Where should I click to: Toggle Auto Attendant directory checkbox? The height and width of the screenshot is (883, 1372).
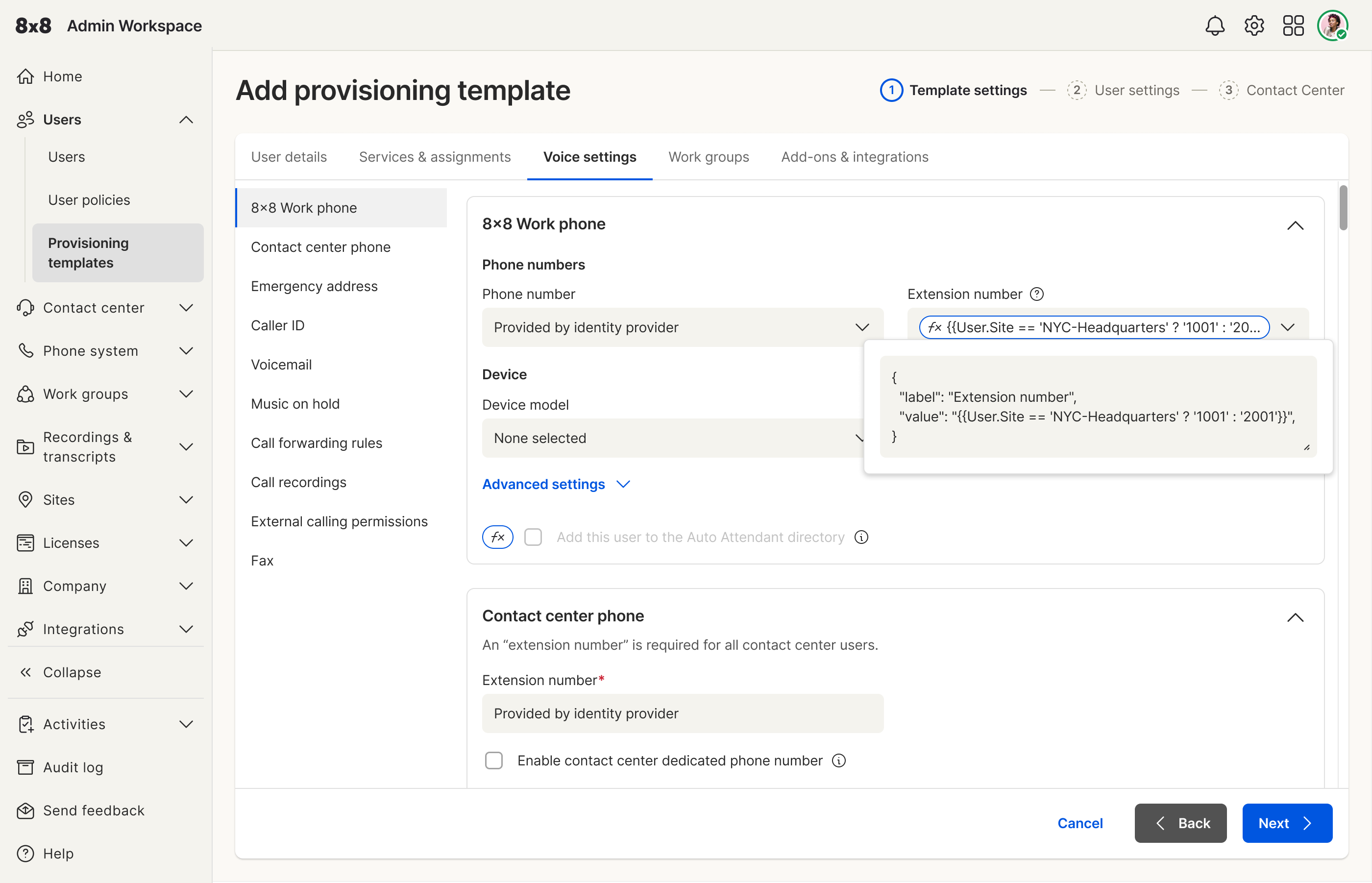click(533, 537)
